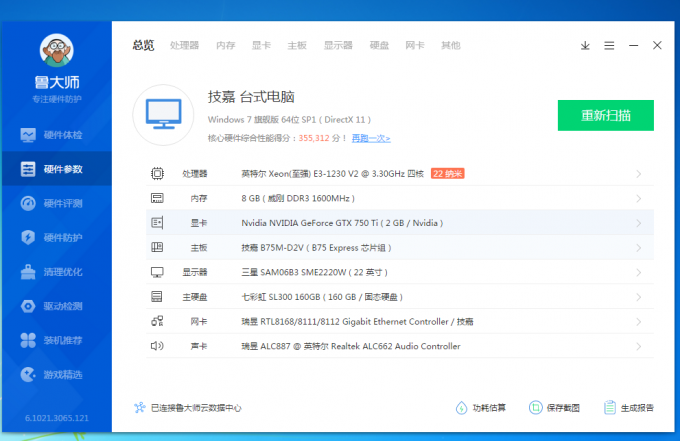Open 游戏精选 games section
Image resolution: width=680 pixels, height=441 pixels.
coord(56,375)
